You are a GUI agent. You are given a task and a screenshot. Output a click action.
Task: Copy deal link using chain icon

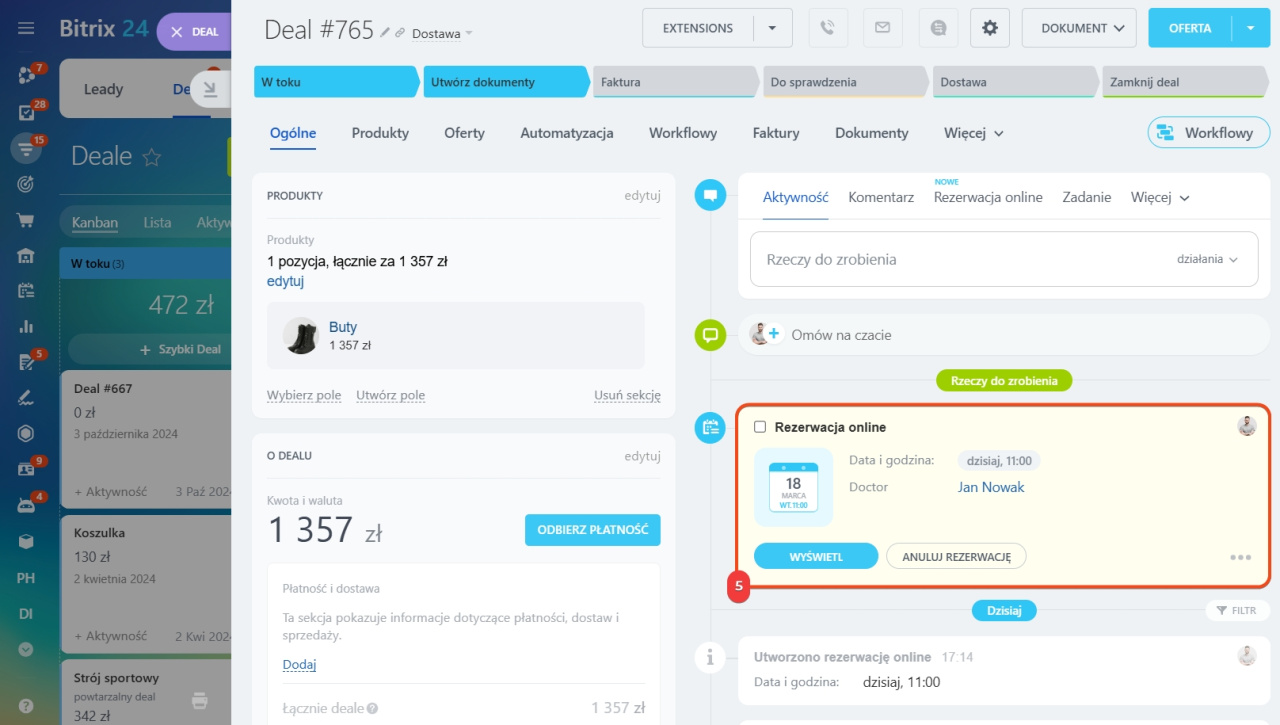point(400,33)
